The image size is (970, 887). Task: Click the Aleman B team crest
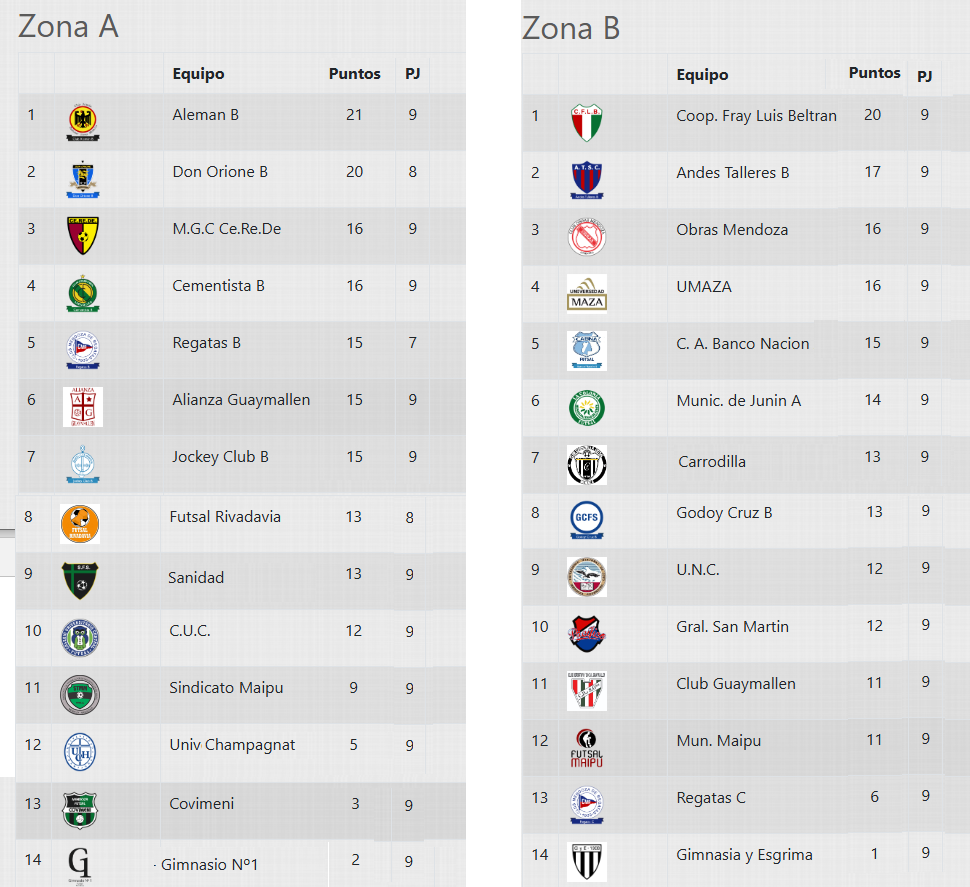point(83,122)
